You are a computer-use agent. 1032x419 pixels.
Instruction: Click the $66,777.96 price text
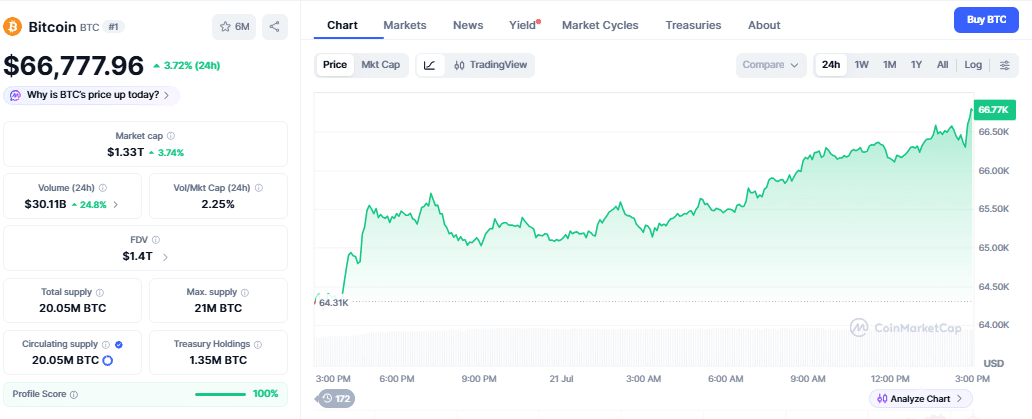(x=74, y=66)
